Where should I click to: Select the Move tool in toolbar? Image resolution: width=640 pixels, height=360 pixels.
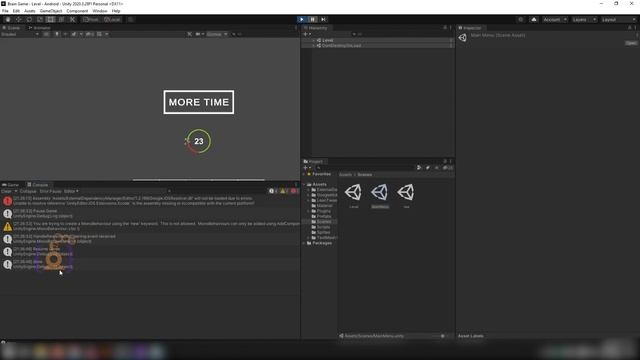tap(19, 19)
